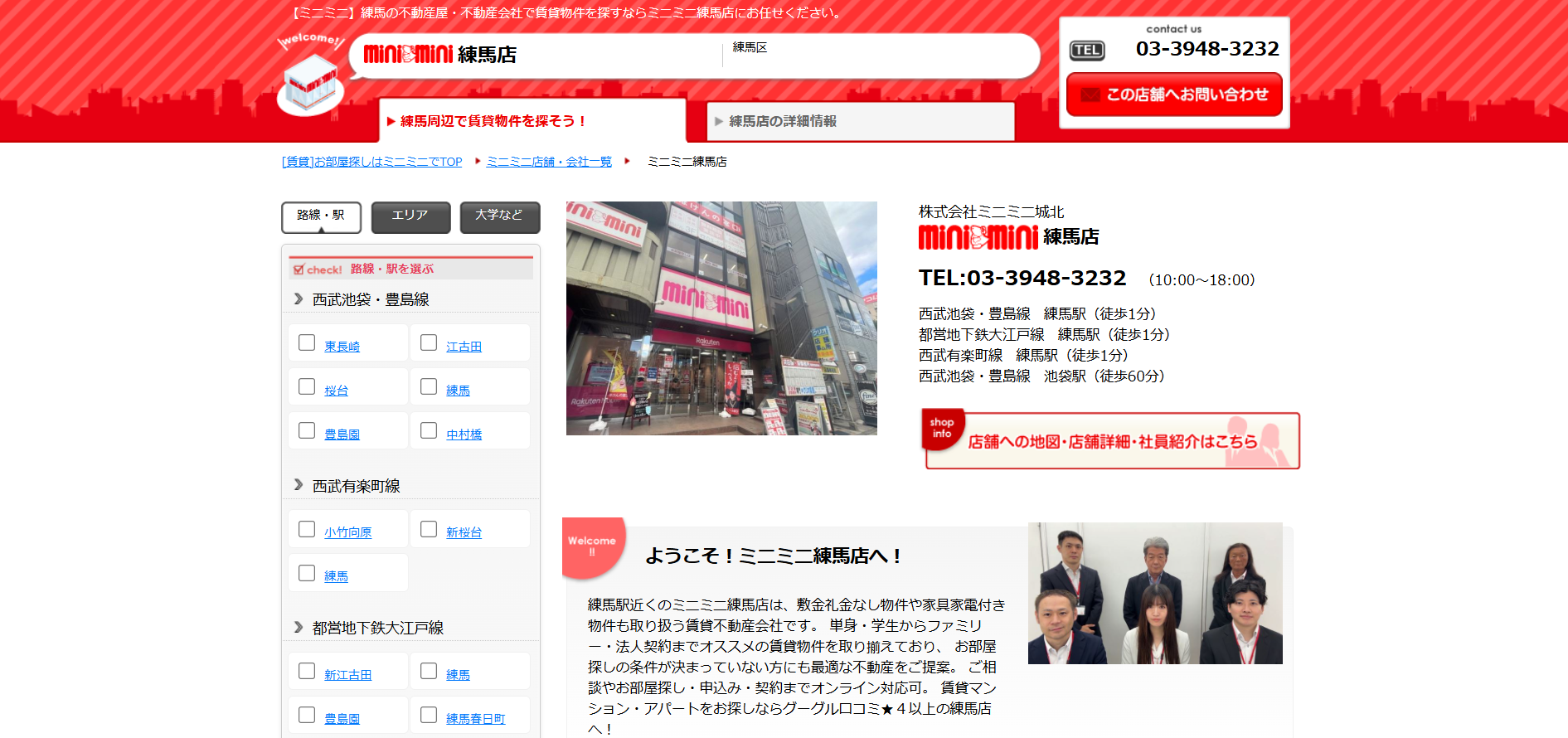Select the 大学など tab

[x=500, y=216]
